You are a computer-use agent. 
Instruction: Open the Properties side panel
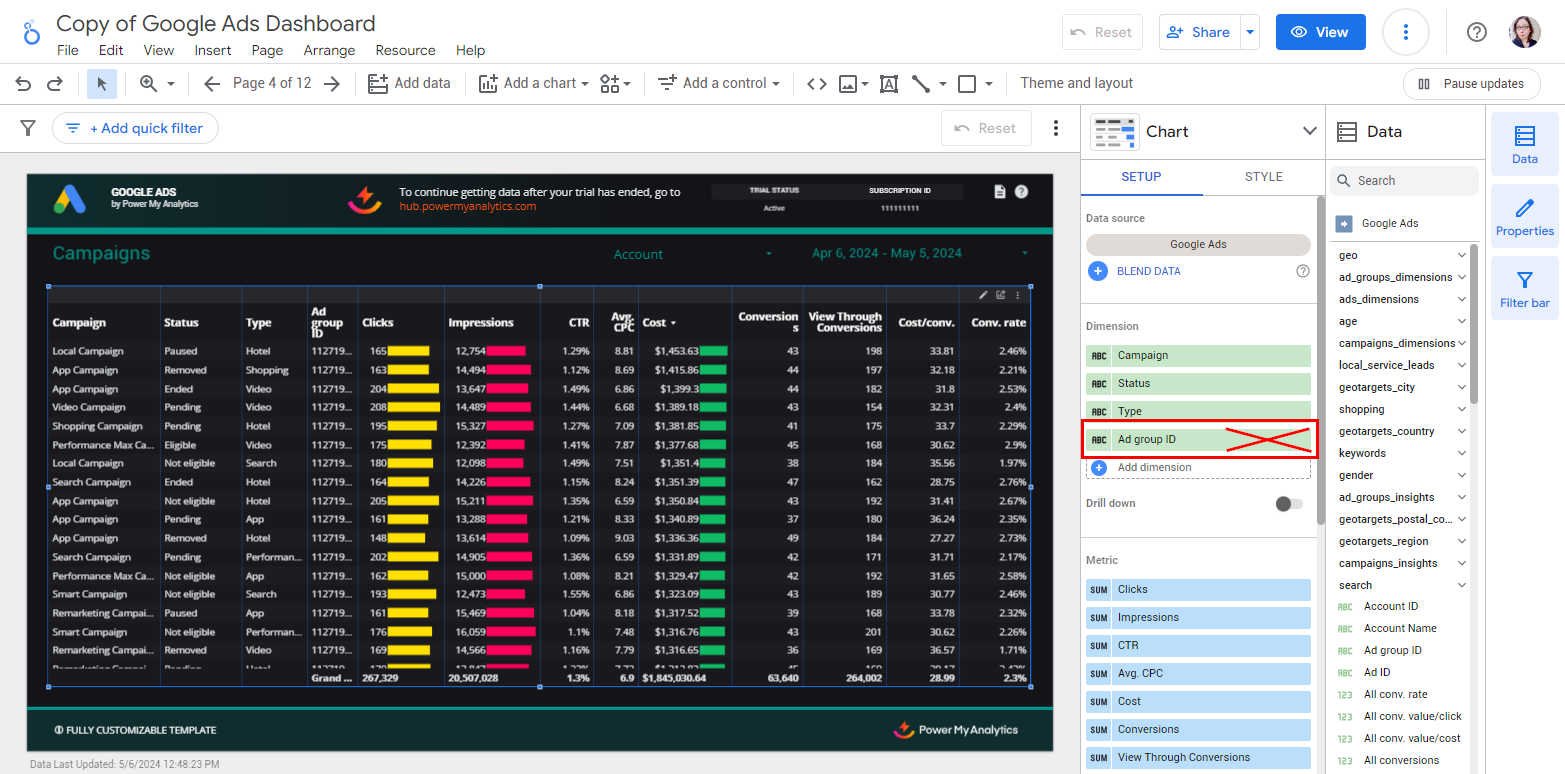pyautogui.click(x=1524, y=216)
